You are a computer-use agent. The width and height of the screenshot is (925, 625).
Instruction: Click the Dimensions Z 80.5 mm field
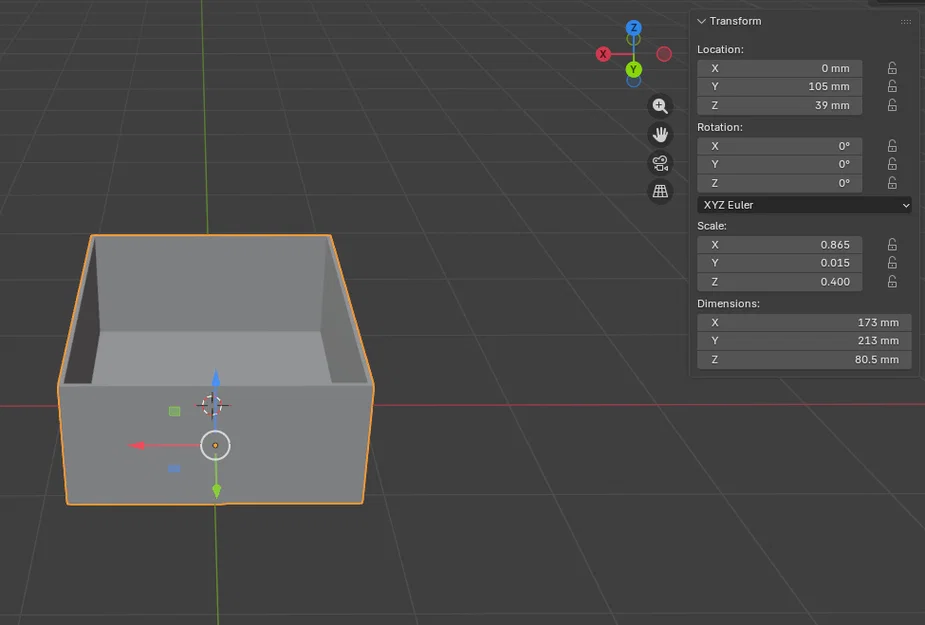pyautogui.click(x=804, y=359)
